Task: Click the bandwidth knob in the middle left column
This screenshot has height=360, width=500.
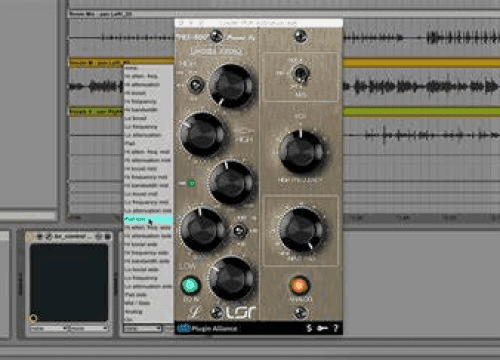Action: pos(231,182)
